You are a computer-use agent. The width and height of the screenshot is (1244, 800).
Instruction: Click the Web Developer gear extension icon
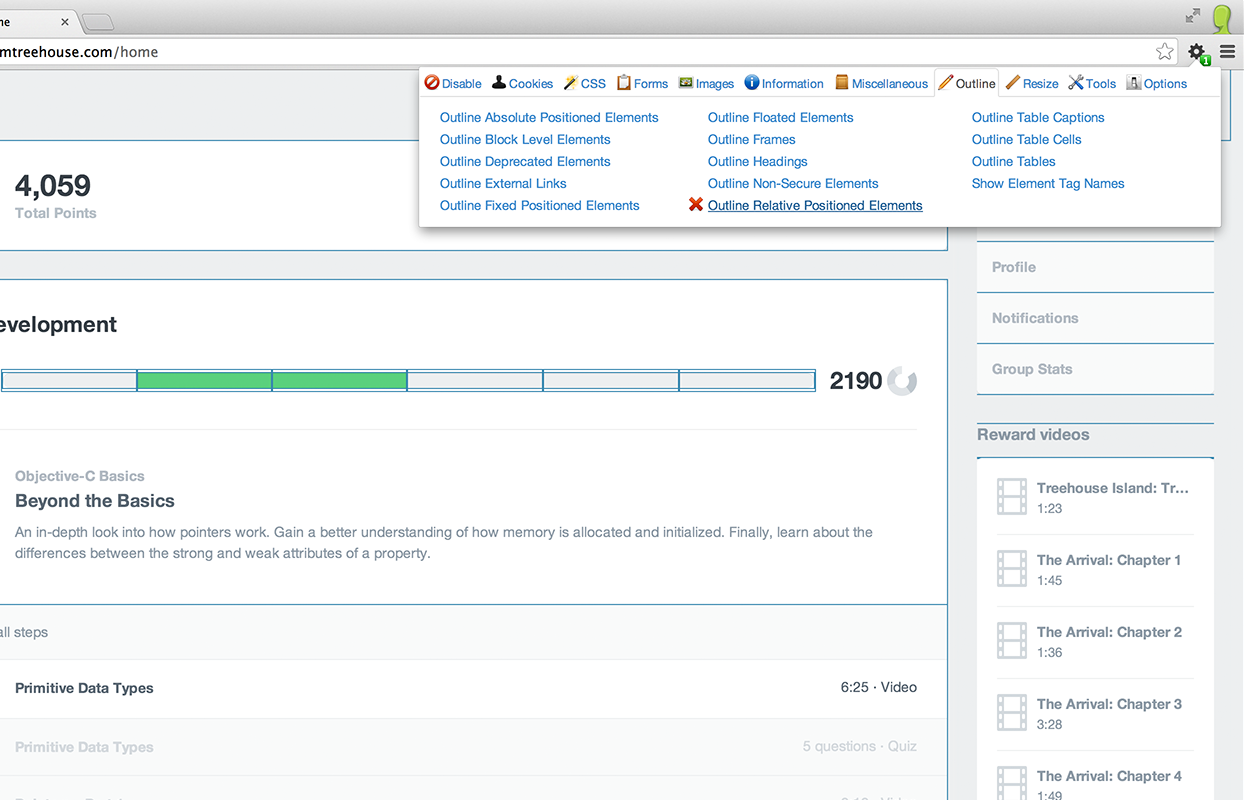click(1196, 52)
